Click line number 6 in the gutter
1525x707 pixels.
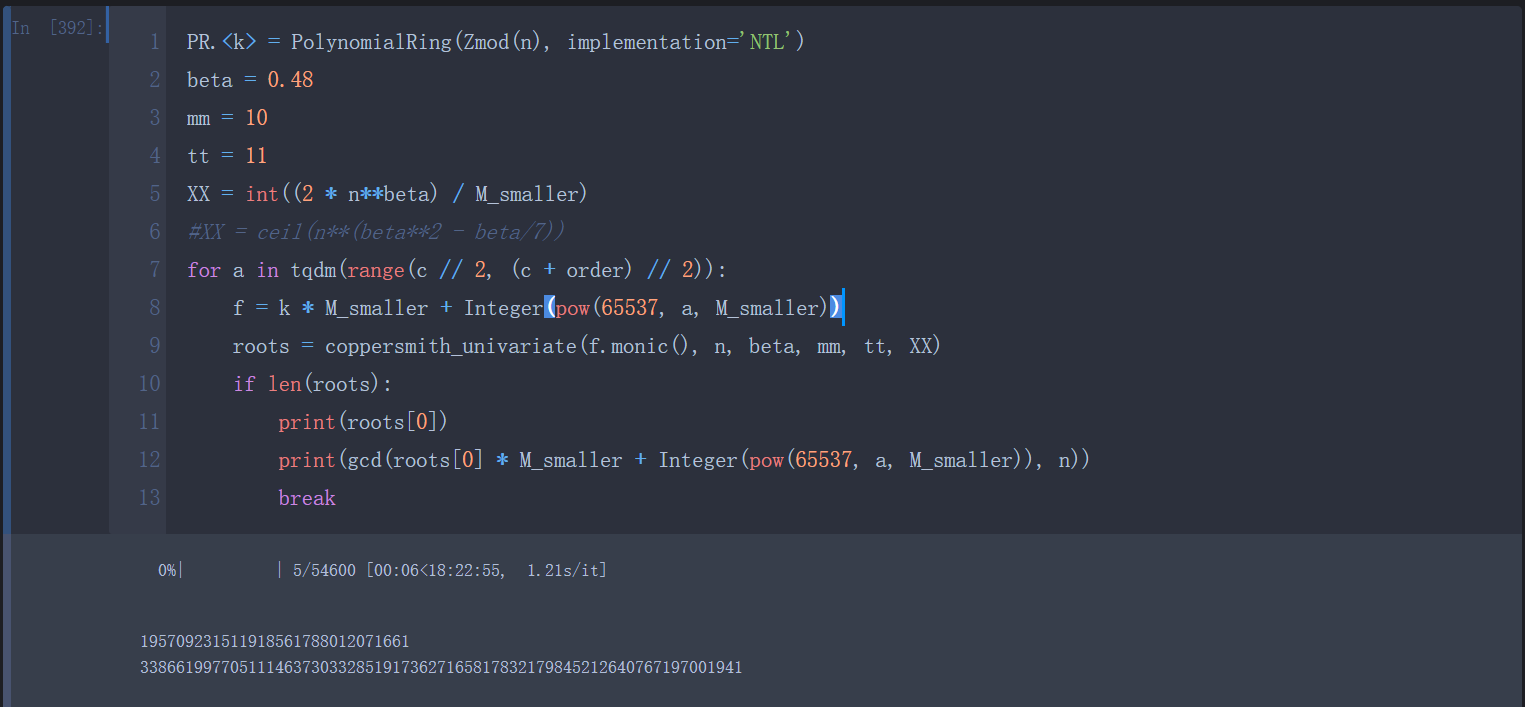(x=154, y=232)
